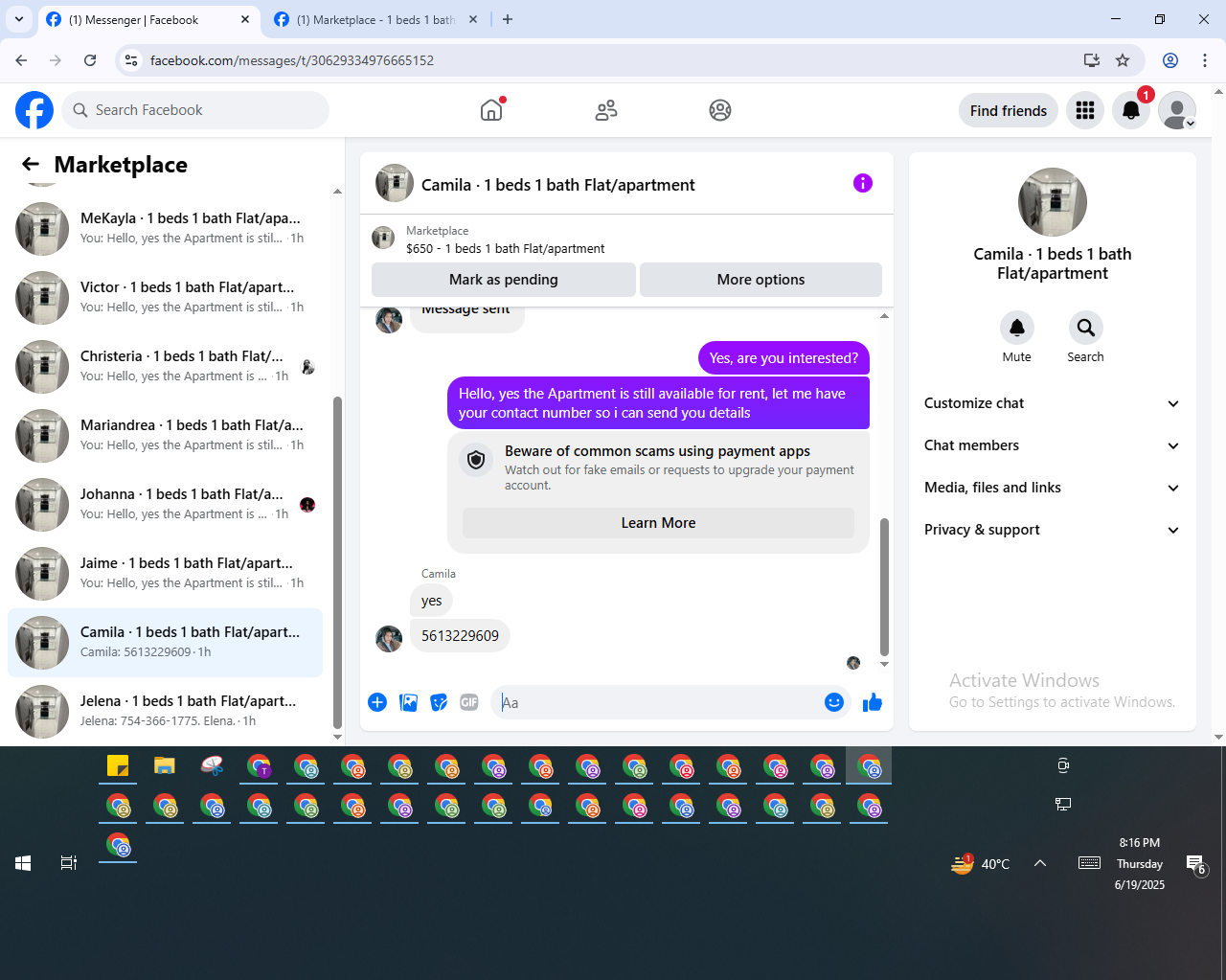Screen dimensions: 1226x980
Task: Open the account profile avatar menu
Action: pos(1177,110)
